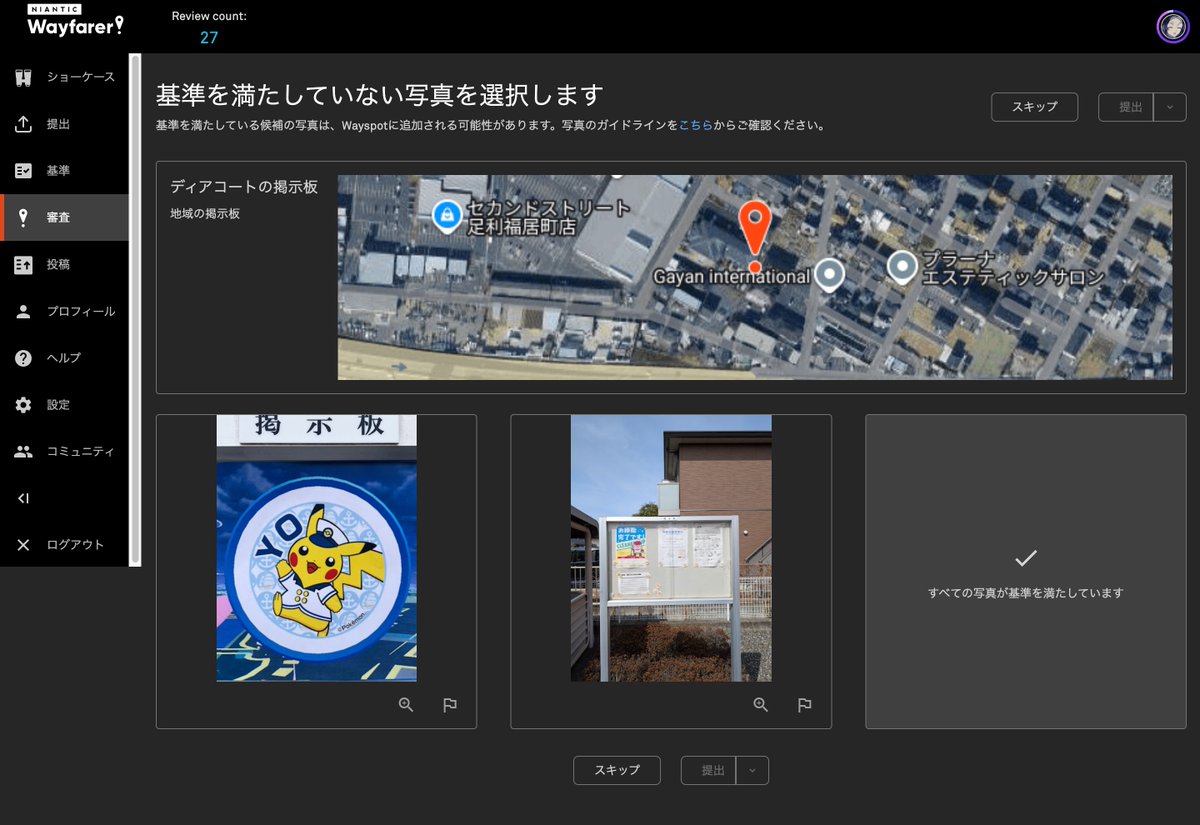Click the 基準 criteria checklist icon
The image size is (1200, 825).
pyautogui.click(x=24, y=171)
